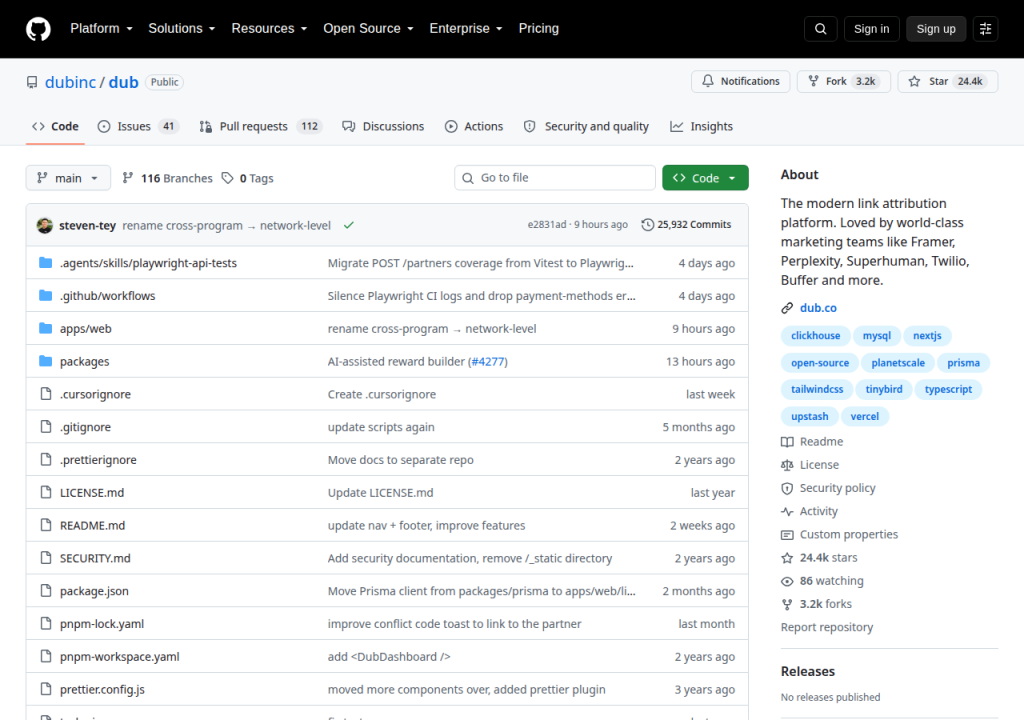Image resolution: width=1024 pixels, height=720 pixels.
Task: Switch to Security and quality tab
Action: pos(586,126)
